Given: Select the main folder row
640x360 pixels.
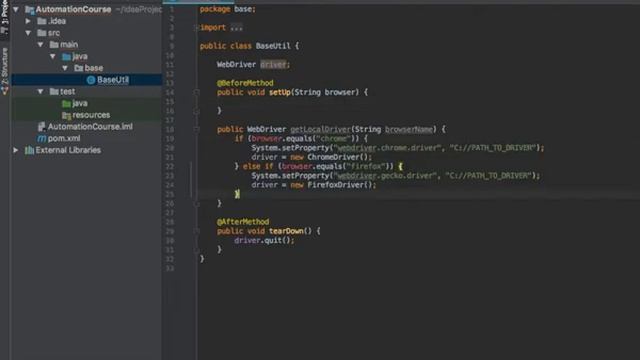Looking at the screenshot, I should [87, 44].
